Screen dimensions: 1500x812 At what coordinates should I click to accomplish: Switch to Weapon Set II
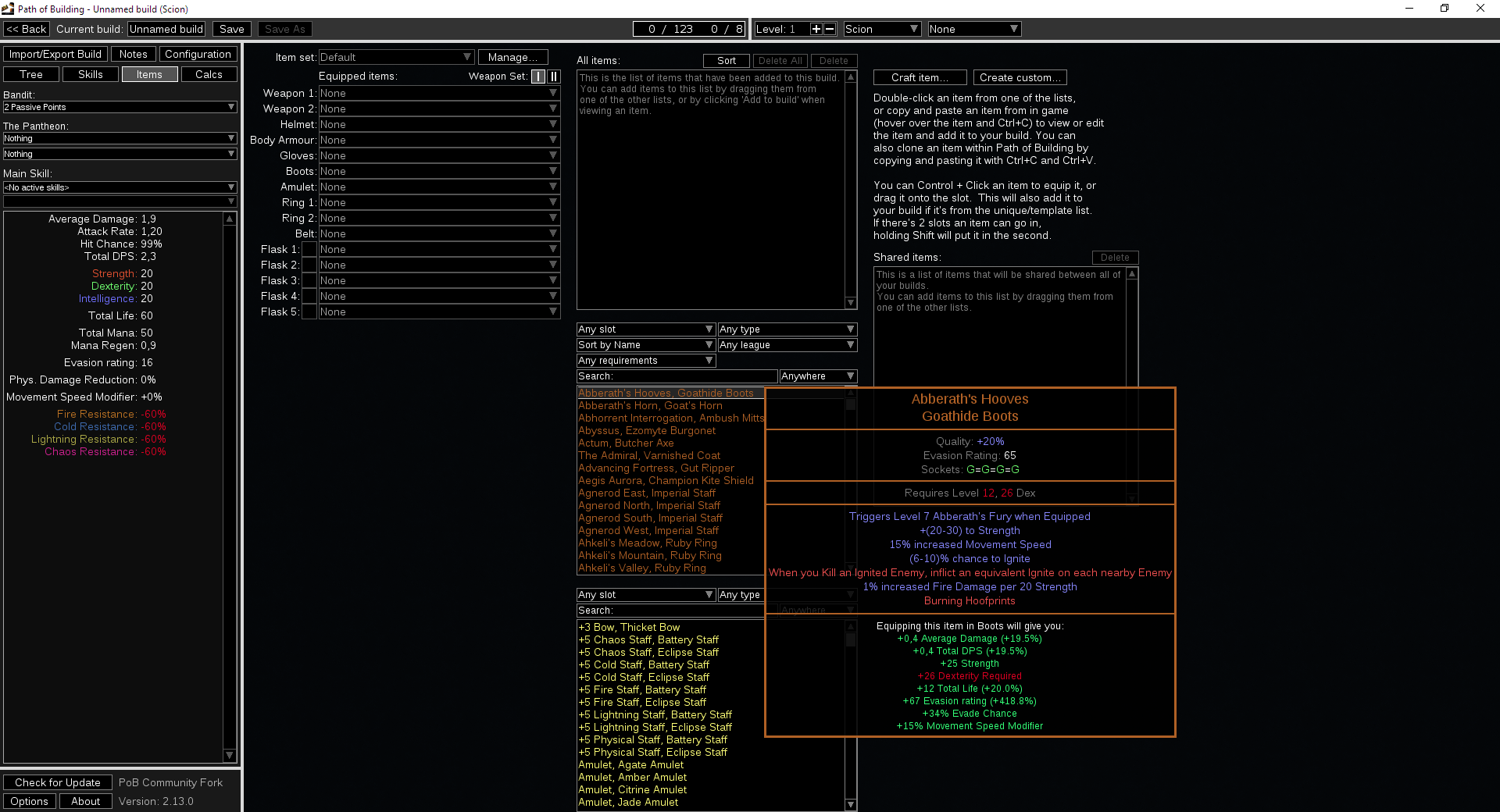554,77
